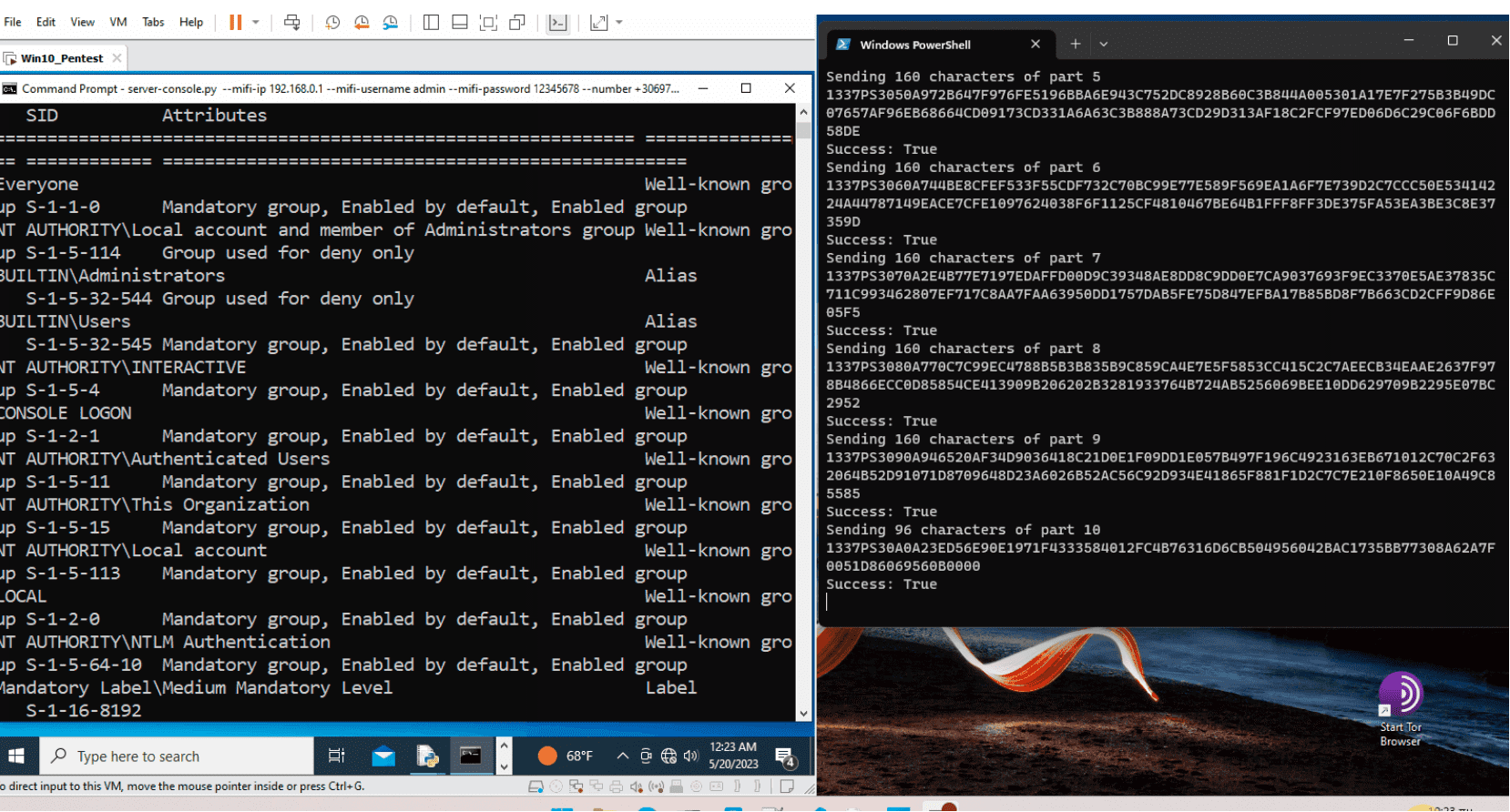
Task: Close the Windows PowerShell tab
Action: (x=1036, y=44)
